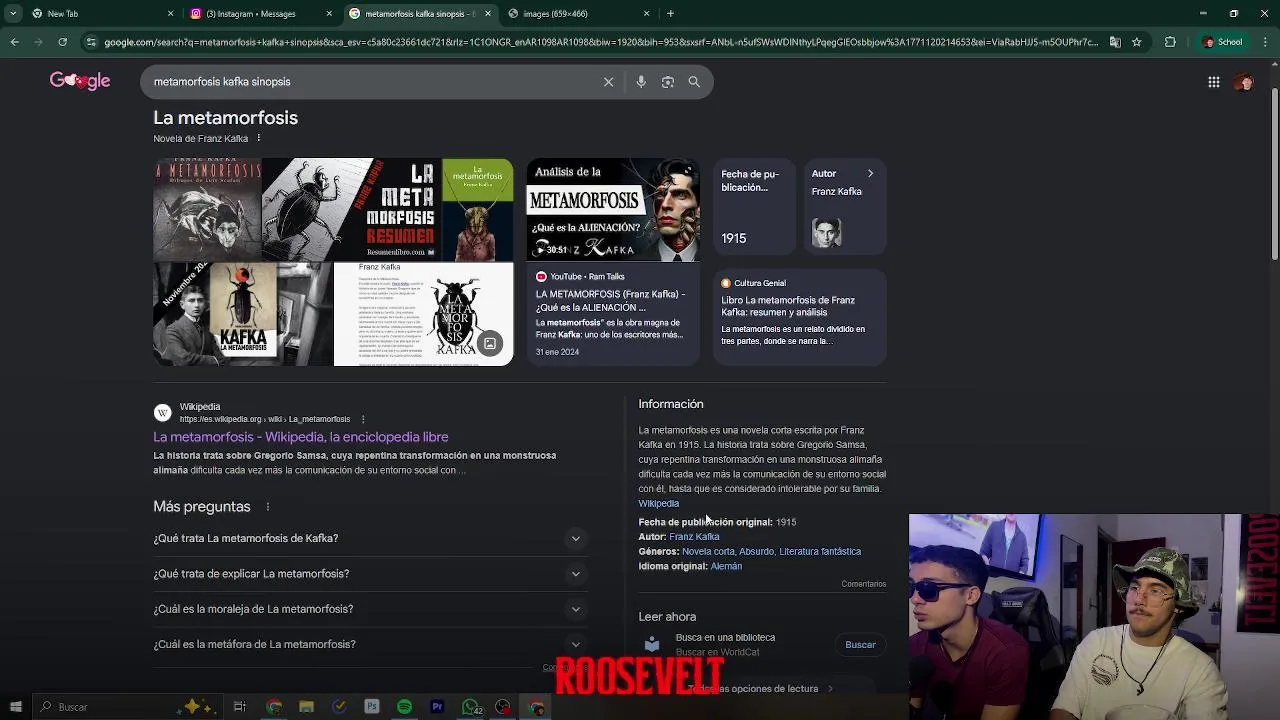Viewport: 1280px width, 720px height.
Task: Open the A Metamorfosis book cover image
Action: [x=207, y=209]
